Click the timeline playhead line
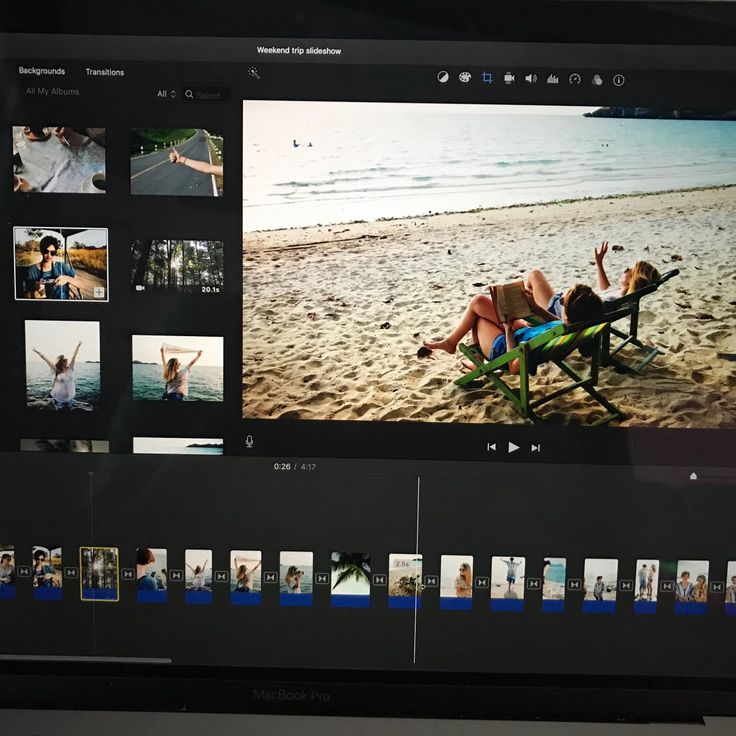The image size is (736, 736). click(x=416, y=569)
